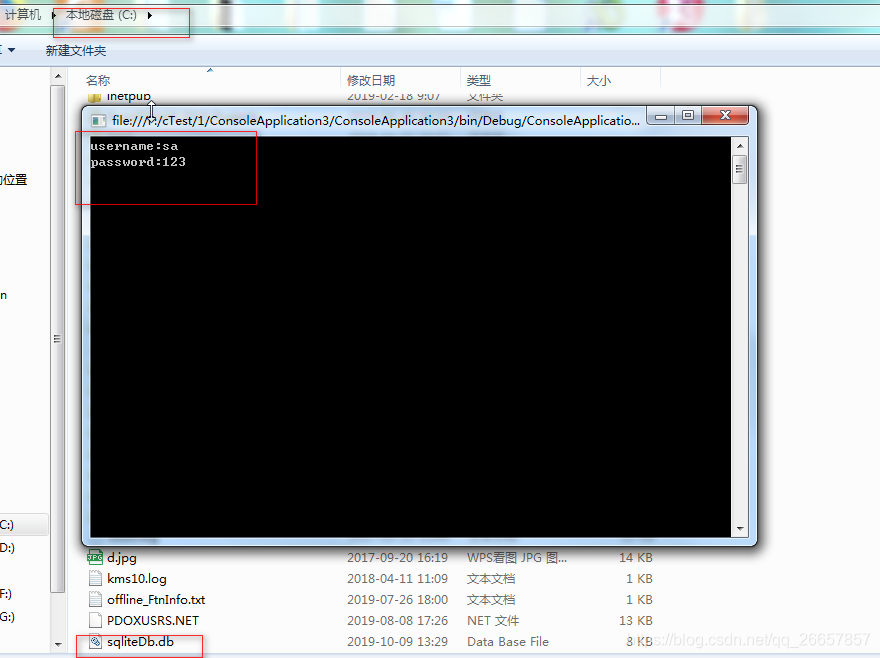Viewport: 880px width, 658px height.
Task: Click date 2019-08-08 17:26 of PDOXUSRS.NET
Action: [397, 621]
